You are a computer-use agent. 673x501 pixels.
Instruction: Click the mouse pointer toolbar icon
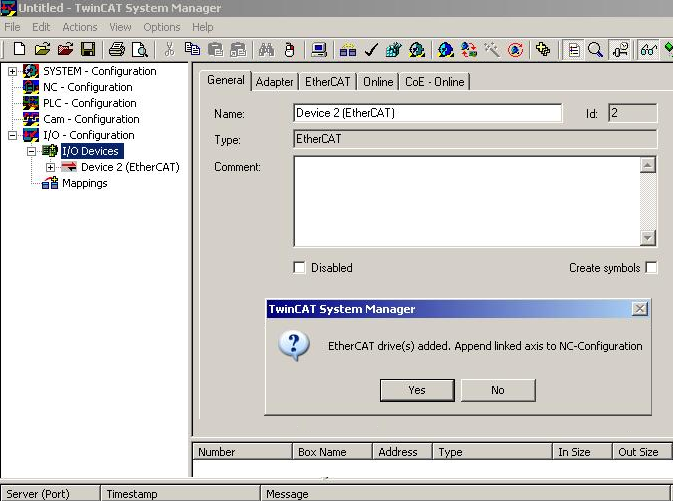pos(290,50)
